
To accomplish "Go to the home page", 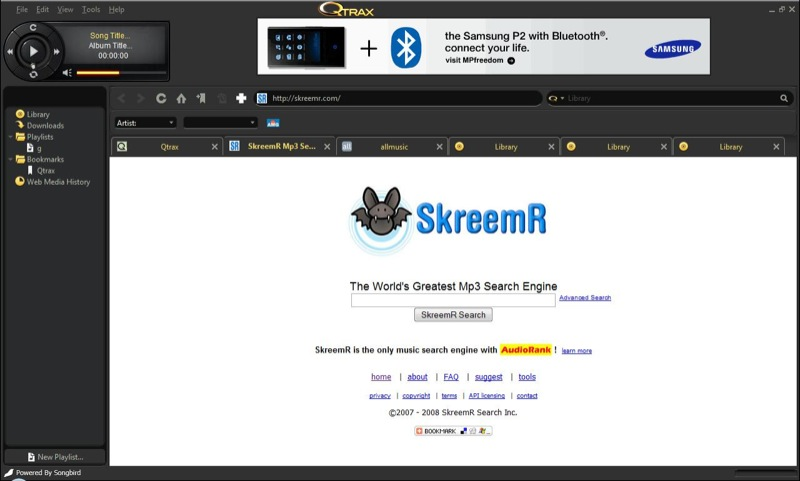I will [181, 98].
